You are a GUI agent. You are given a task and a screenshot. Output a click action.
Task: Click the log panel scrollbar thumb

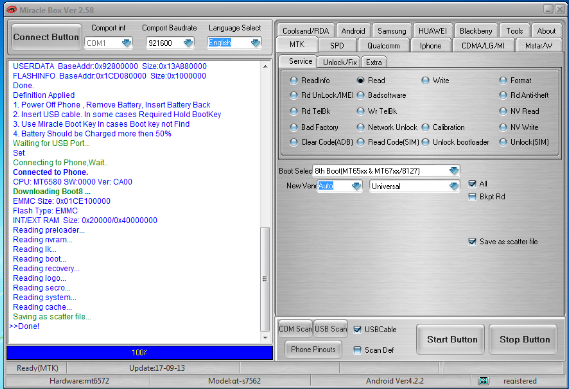265,279
